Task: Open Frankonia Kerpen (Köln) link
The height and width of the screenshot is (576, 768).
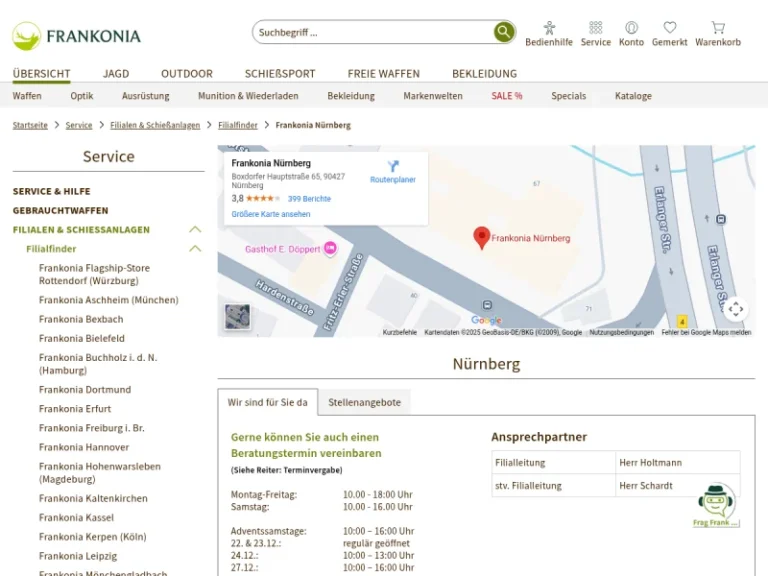Action: pos(93,536)
